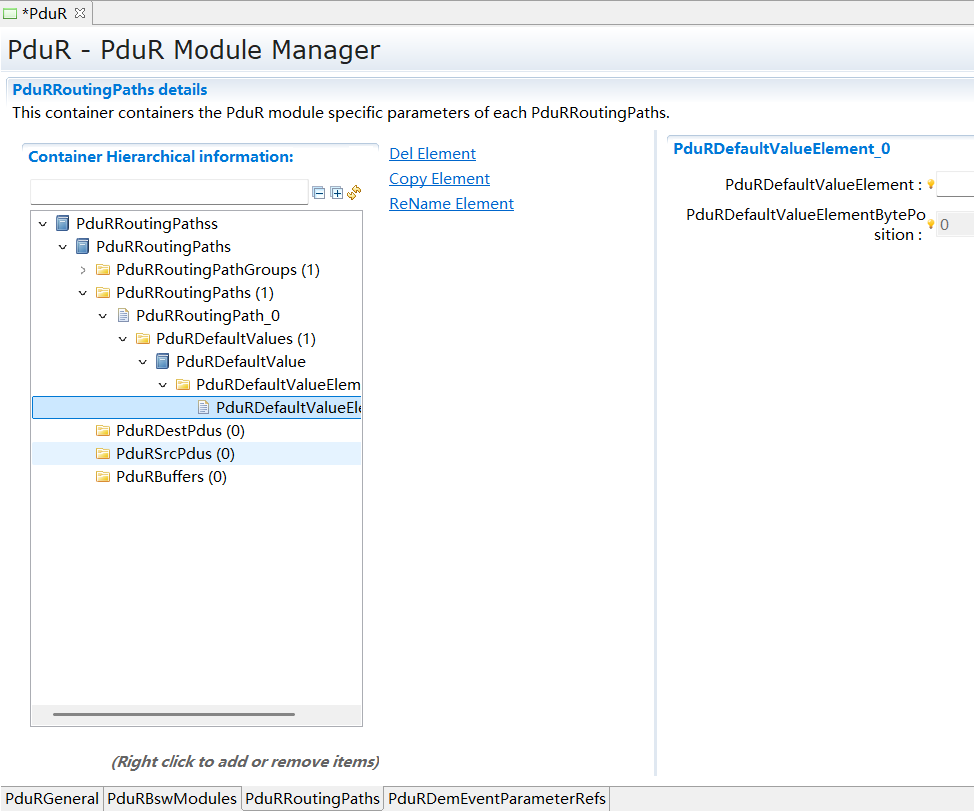This screenshot has width=974, height=811.
Task: Click the green icon on the *PduR tab
Action: click(x=11, y=13)
